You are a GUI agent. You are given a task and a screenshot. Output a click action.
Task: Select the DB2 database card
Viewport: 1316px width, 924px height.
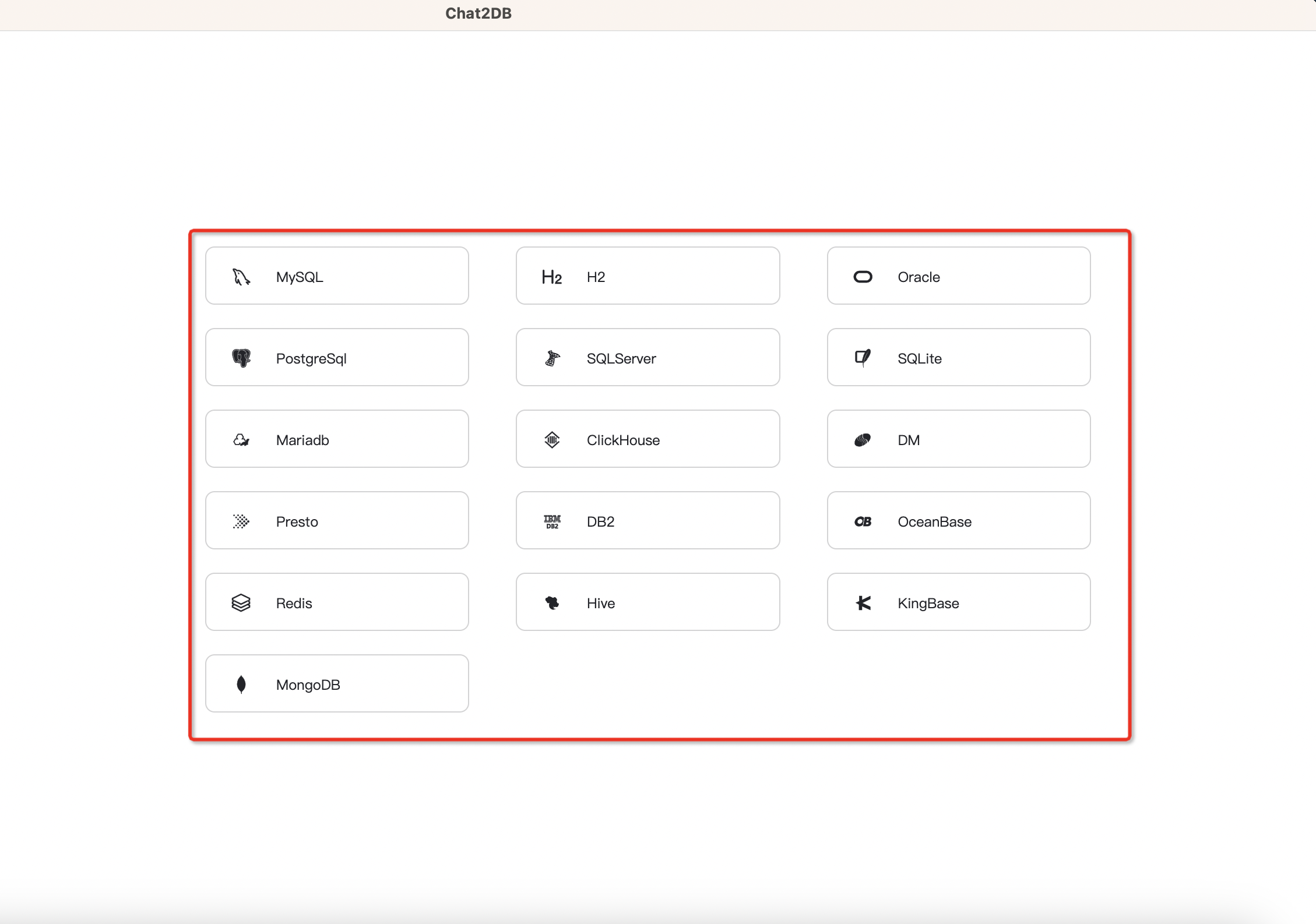point(648,520)
